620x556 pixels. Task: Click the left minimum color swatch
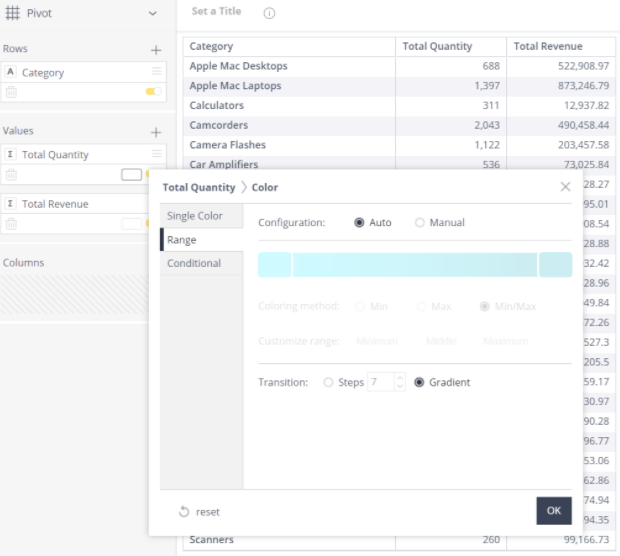tap(274, 265)
